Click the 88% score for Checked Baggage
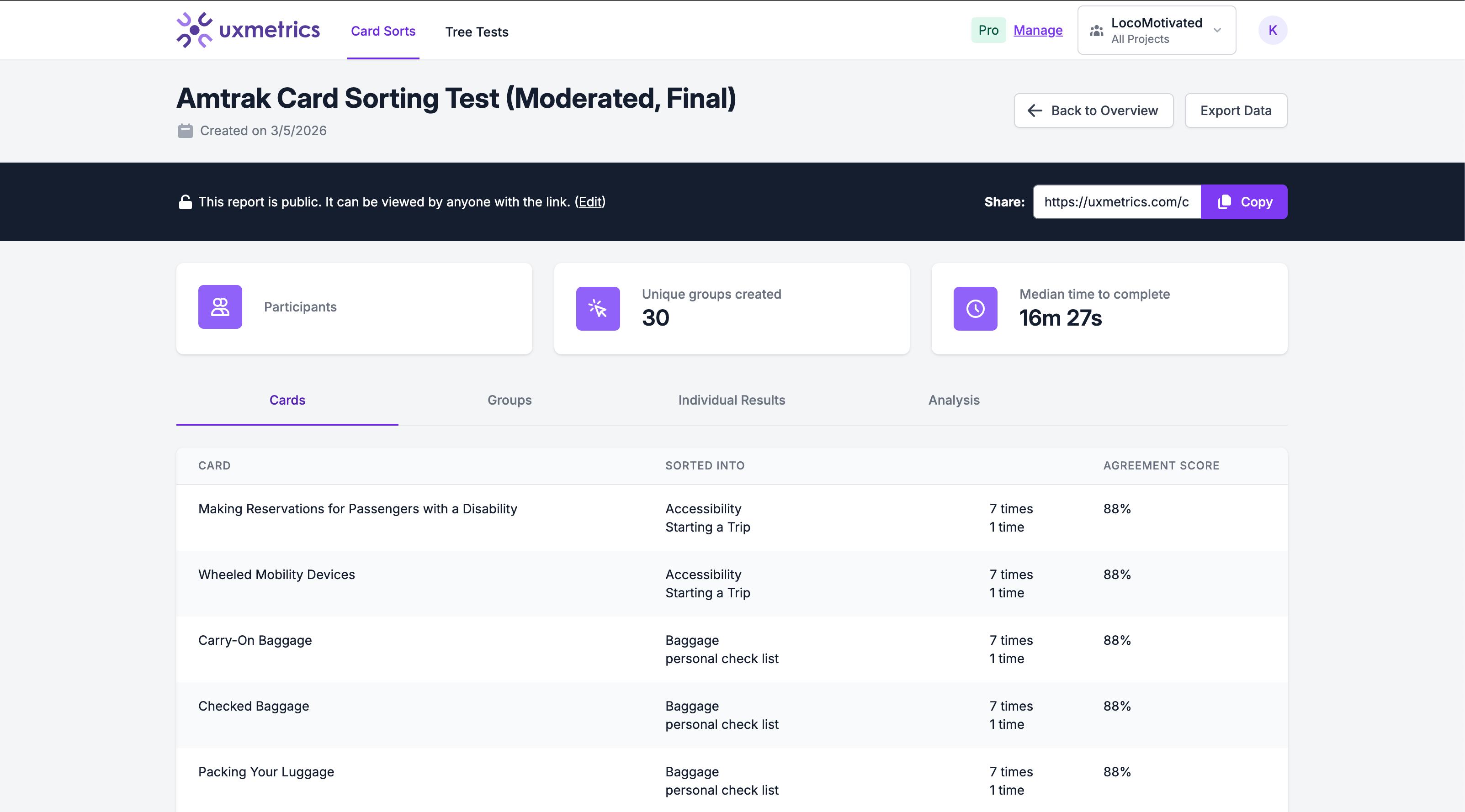 (1117, 707)
